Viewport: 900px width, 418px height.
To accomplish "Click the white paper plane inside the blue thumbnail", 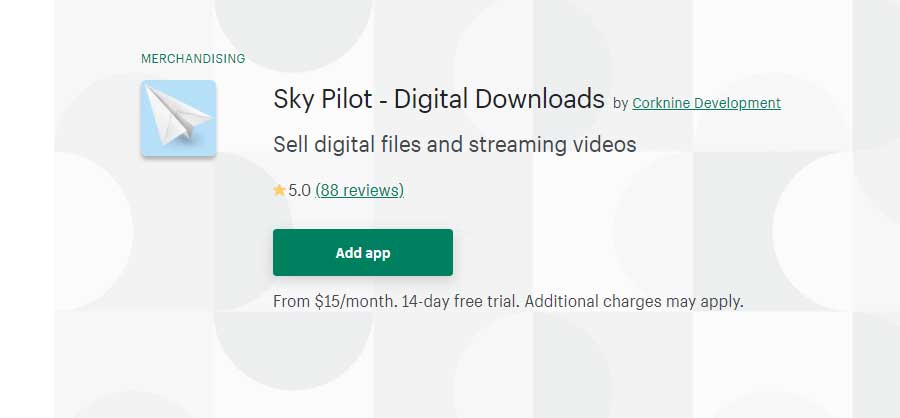I will click(178, 114).
